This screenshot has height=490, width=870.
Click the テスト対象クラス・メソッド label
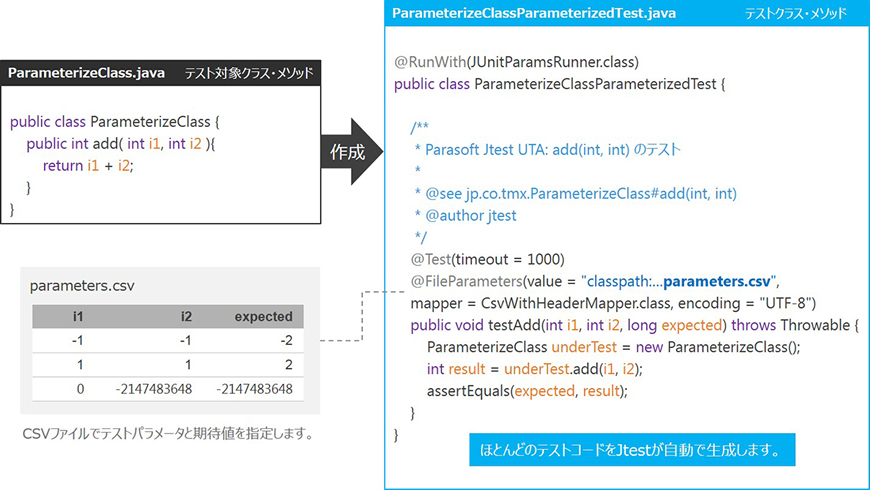(x=249, y=73)
